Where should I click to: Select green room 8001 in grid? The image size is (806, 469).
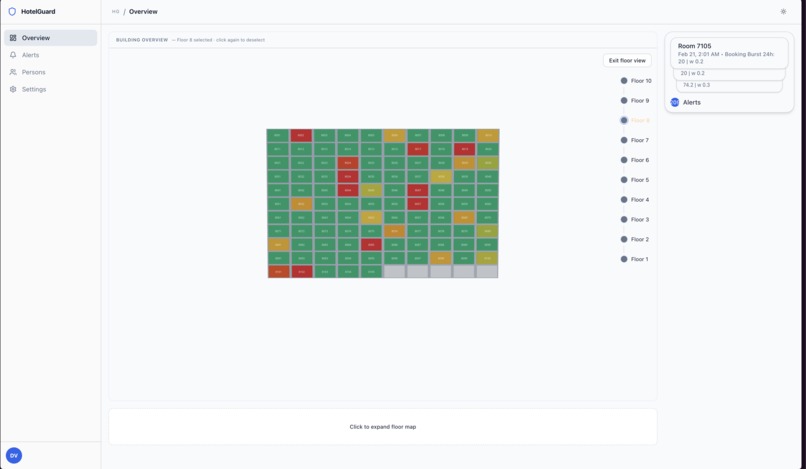278,136
